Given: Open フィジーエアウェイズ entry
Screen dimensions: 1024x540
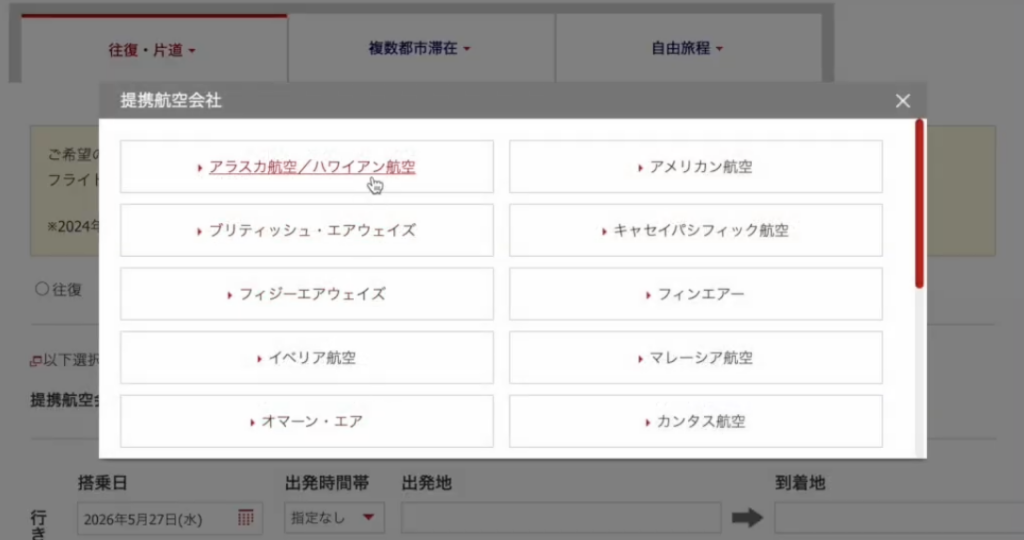Looking at the screenshot, I should point(307,294).
